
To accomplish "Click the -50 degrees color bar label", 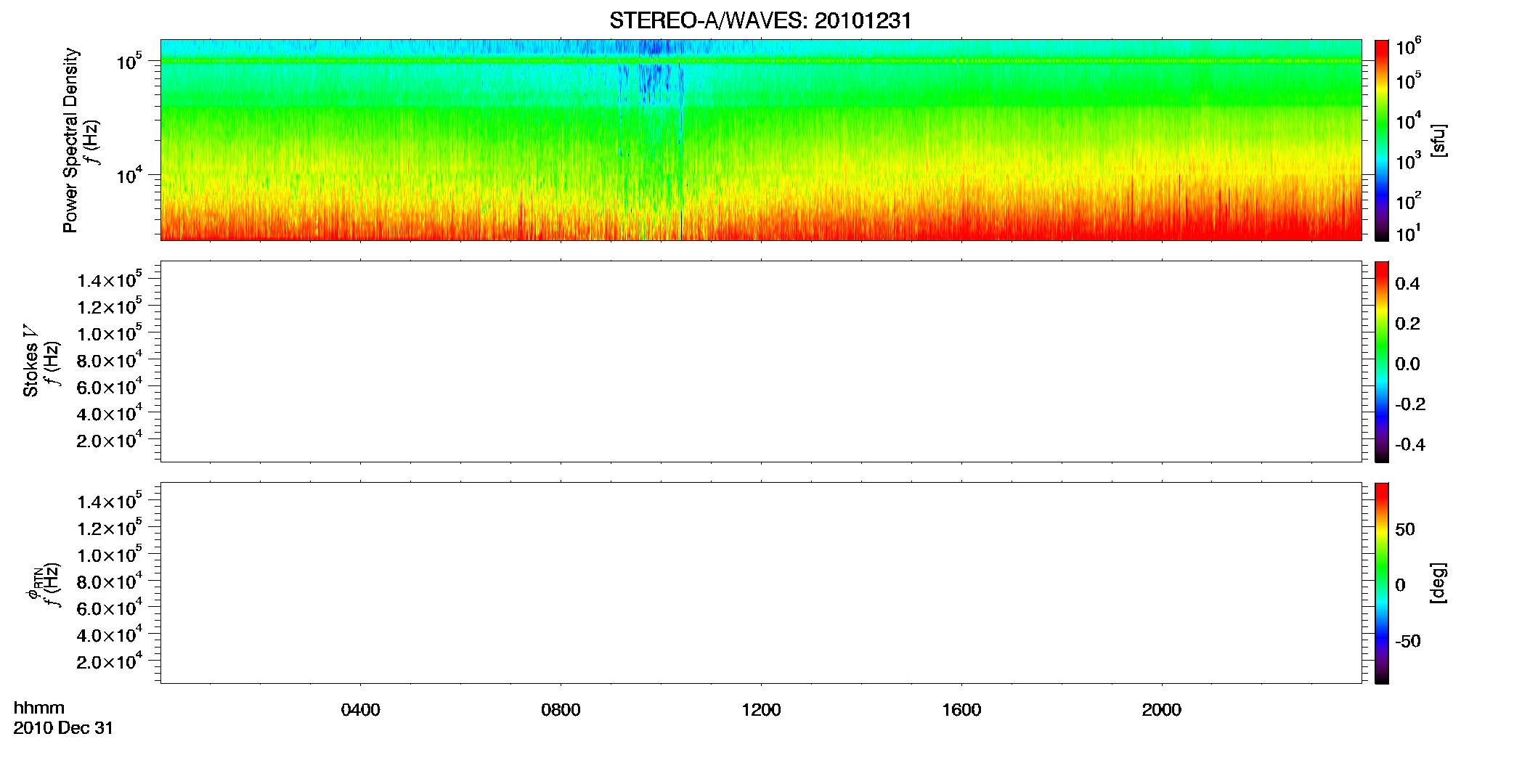I will (1408, 642).
